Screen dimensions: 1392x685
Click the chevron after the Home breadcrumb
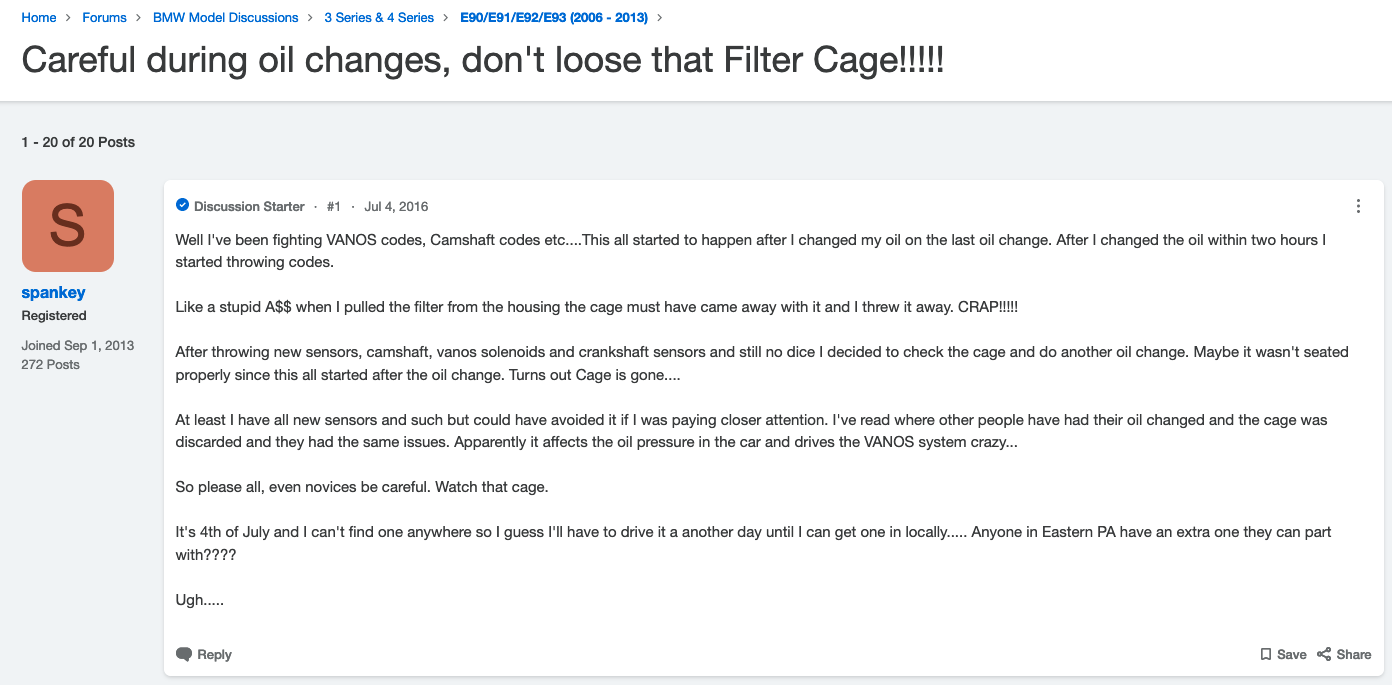(69, 17)
